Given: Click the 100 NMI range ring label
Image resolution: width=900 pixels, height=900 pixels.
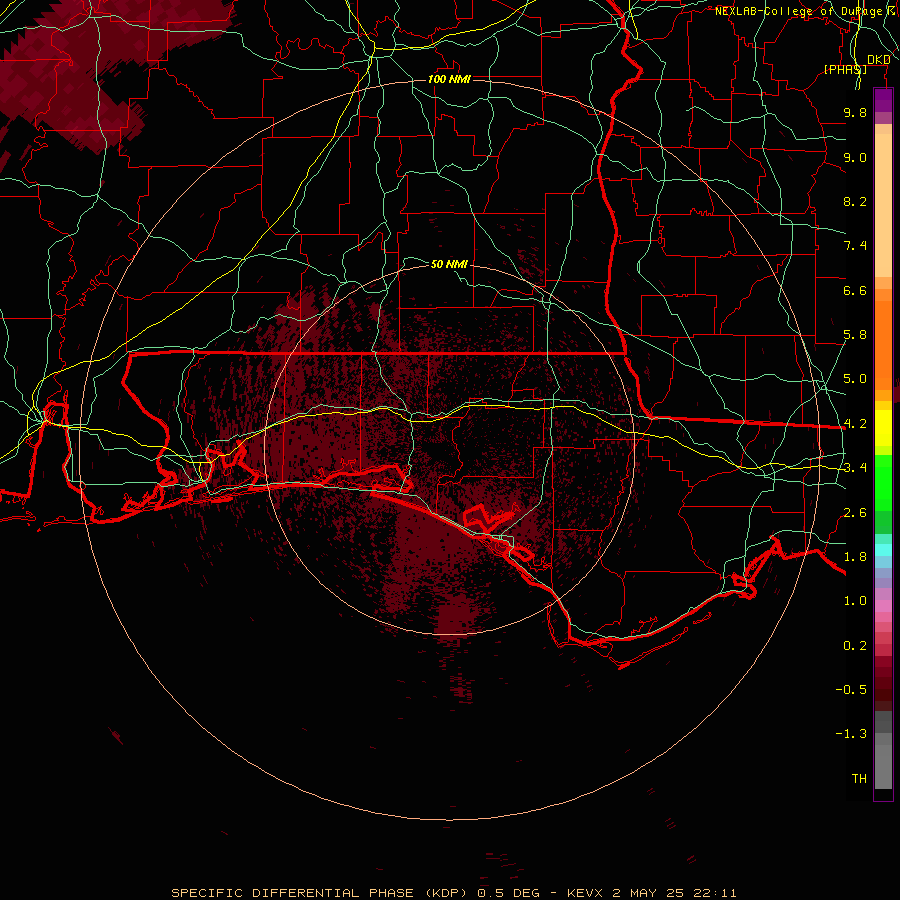Looking at the screenshot, I should pyautogui.click(x=449, y=79).
